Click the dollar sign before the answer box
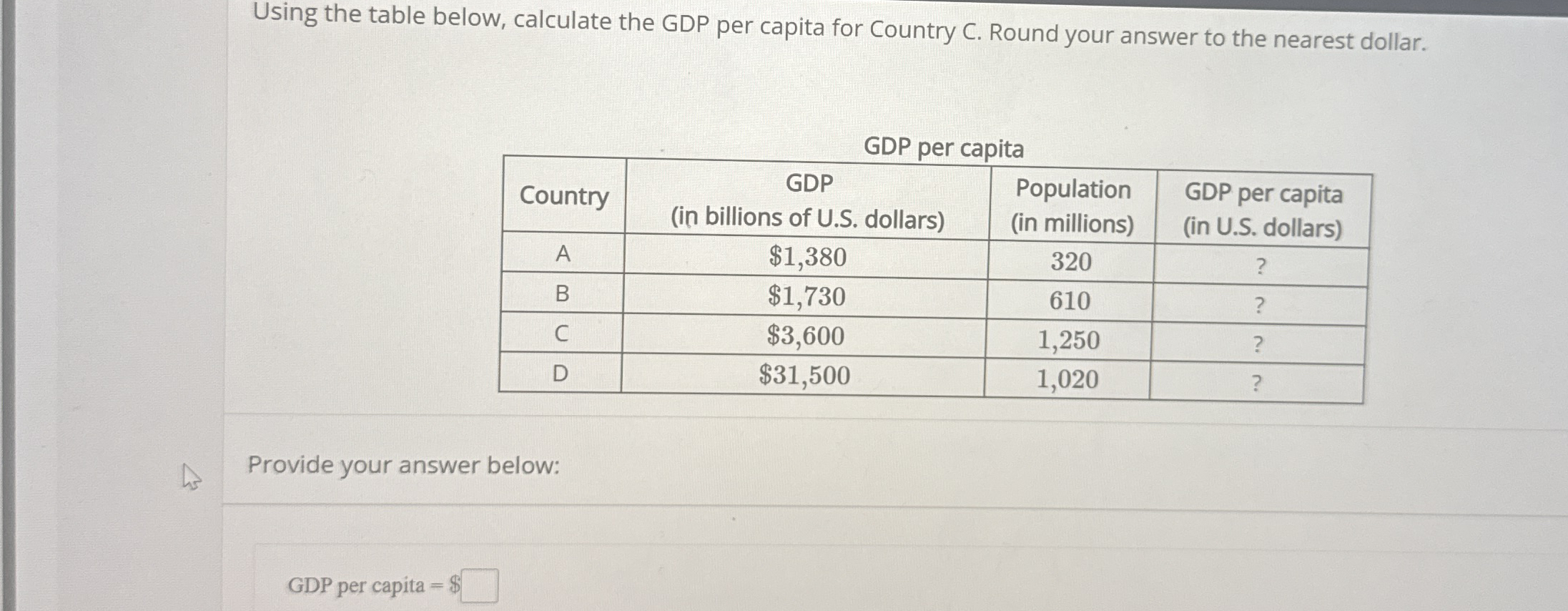 (454, 585)
